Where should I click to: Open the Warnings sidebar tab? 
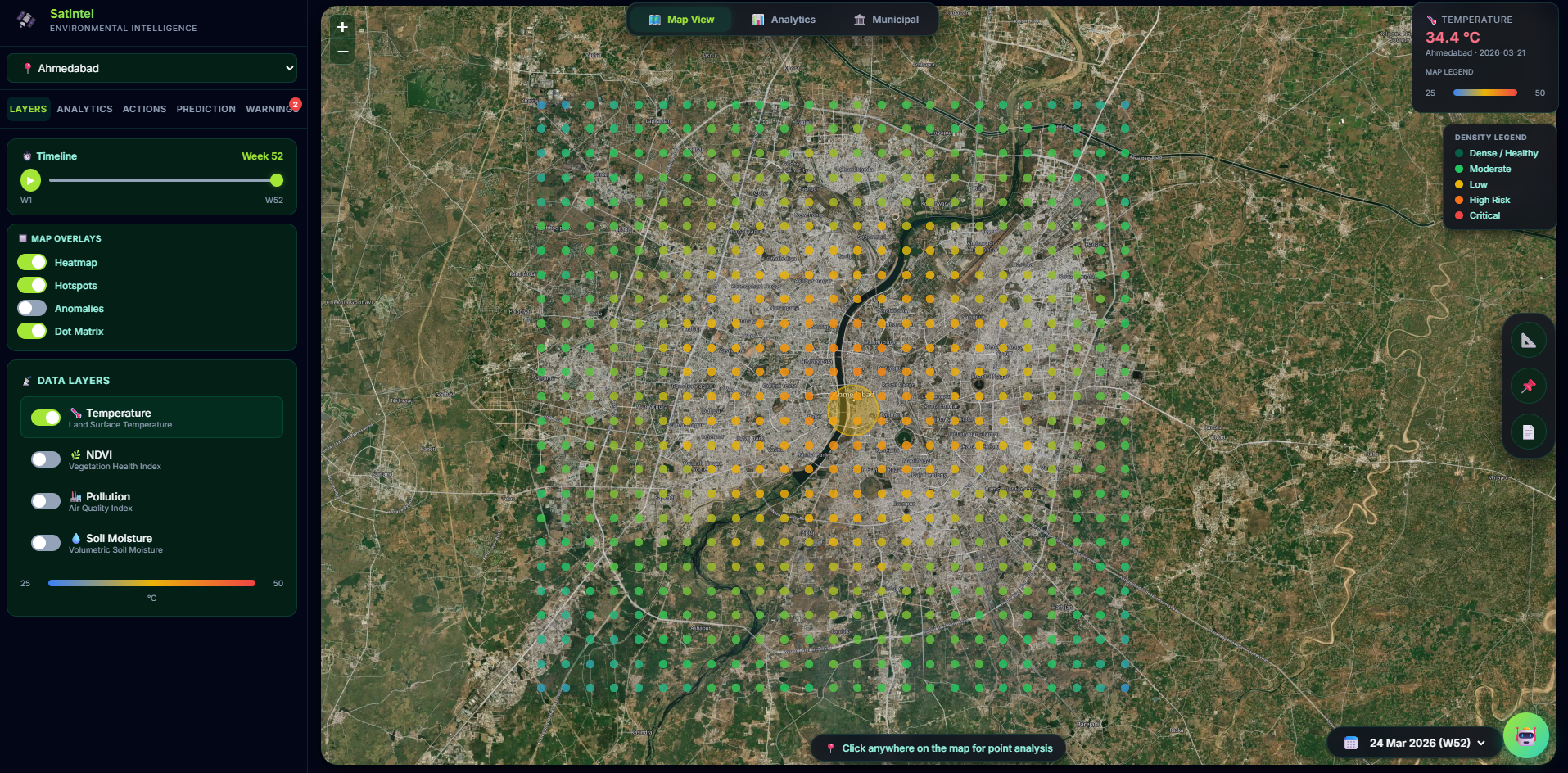tap(271, 109)
